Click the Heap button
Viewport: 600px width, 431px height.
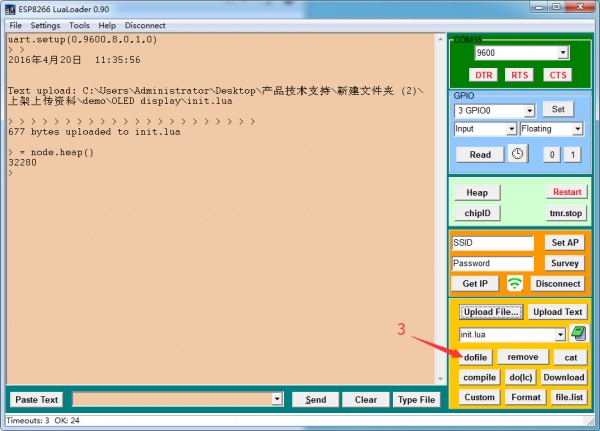[x=477, y=193]
